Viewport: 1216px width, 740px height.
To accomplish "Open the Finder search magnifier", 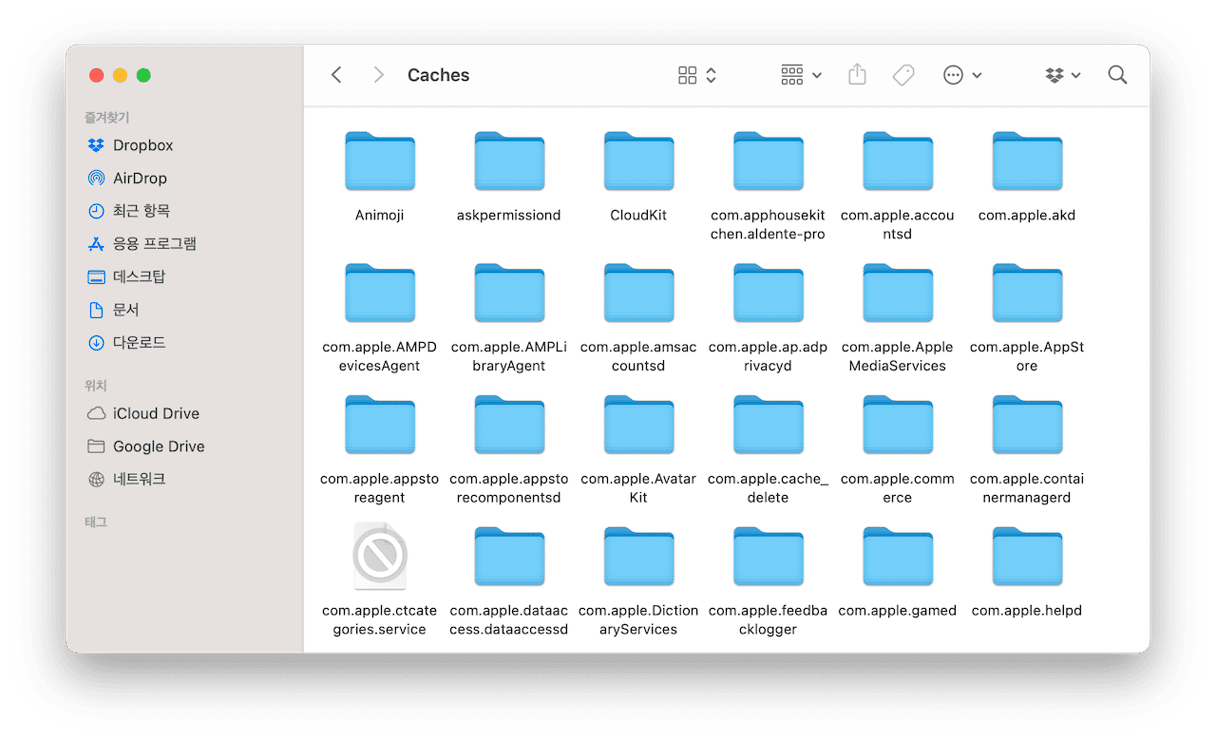I will click(1117, 75).
